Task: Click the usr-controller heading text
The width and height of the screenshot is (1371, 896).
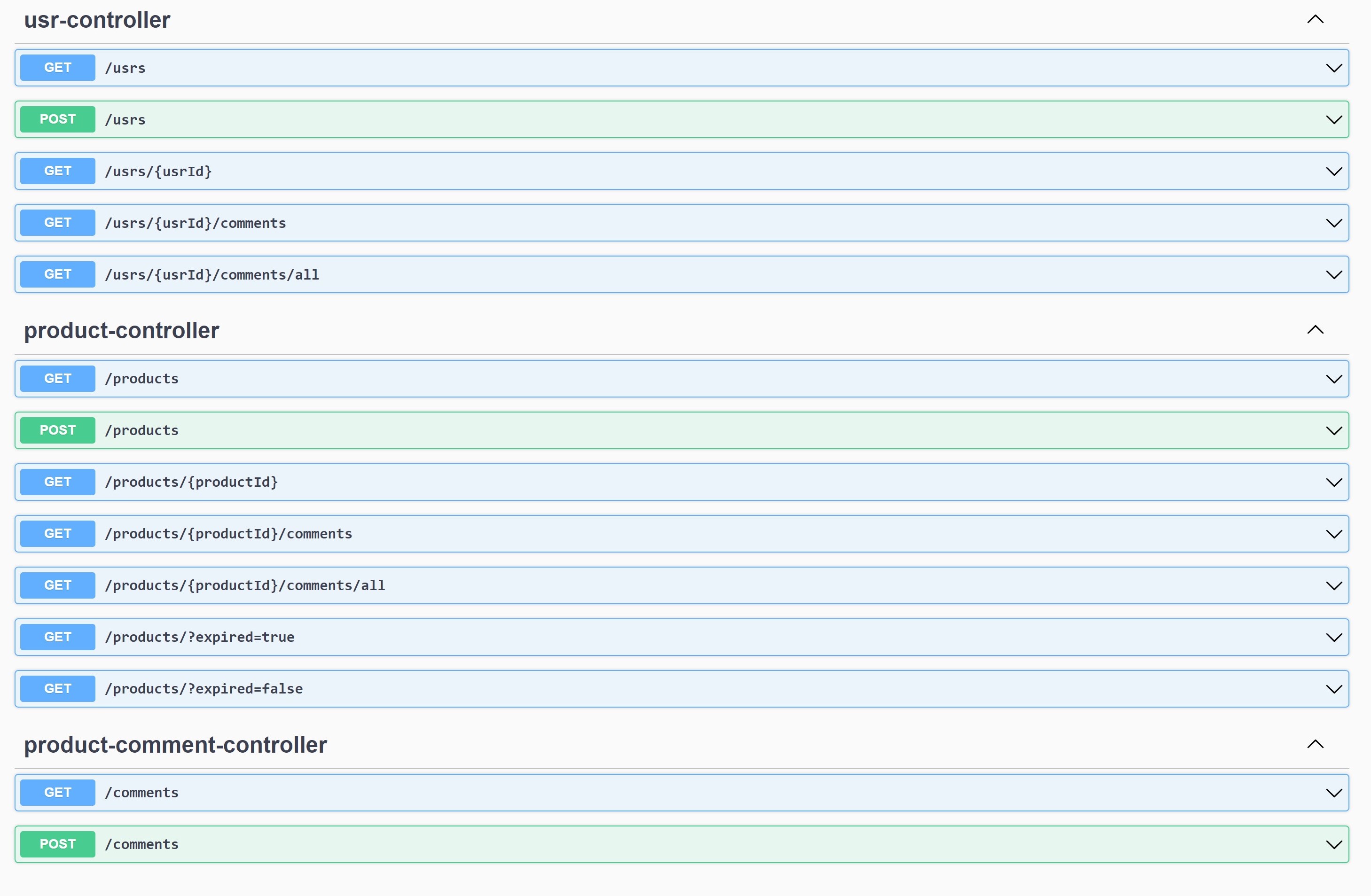Action: (97, 20)
